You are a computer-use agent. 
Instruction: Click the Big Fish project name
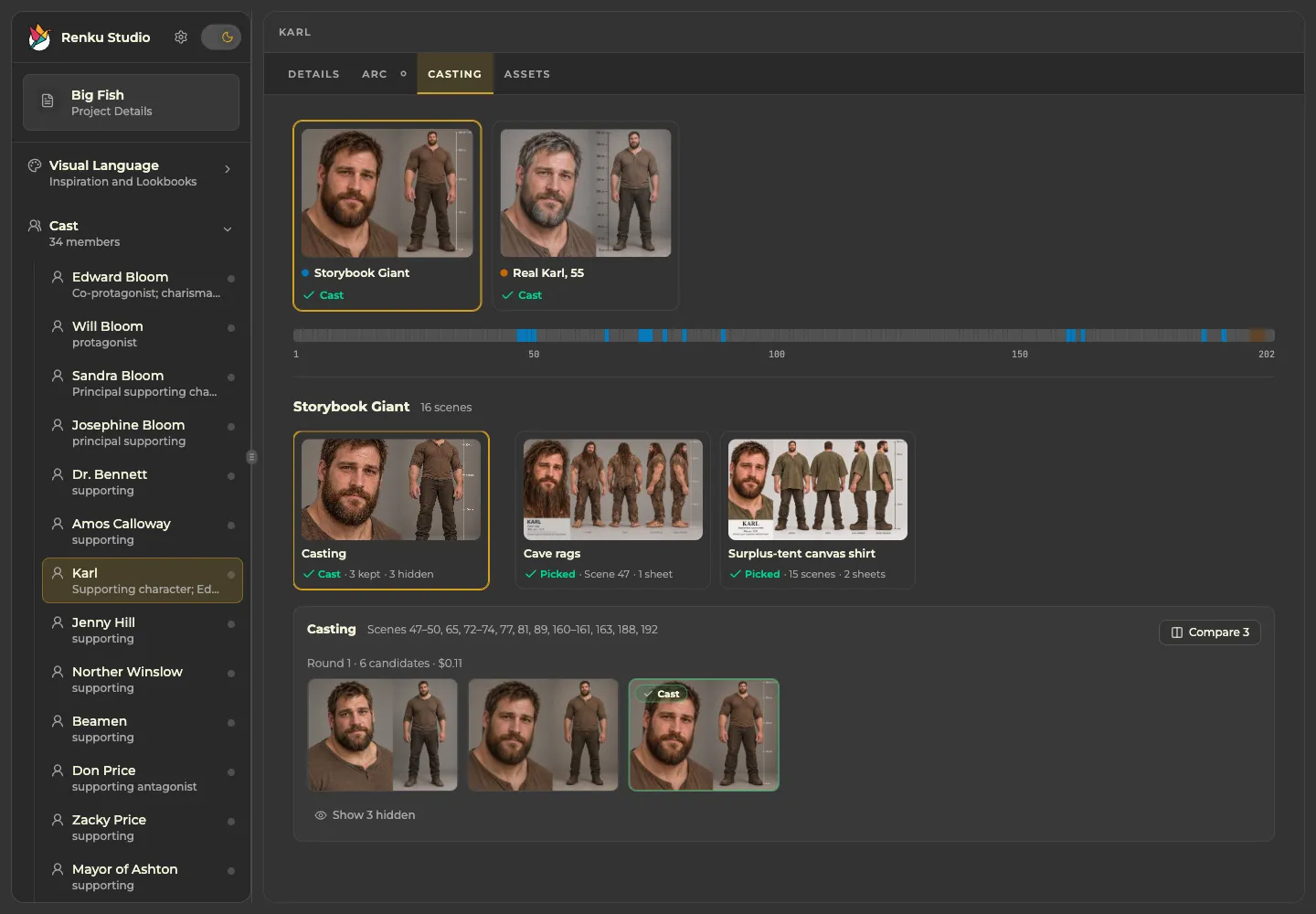[98, 95]
